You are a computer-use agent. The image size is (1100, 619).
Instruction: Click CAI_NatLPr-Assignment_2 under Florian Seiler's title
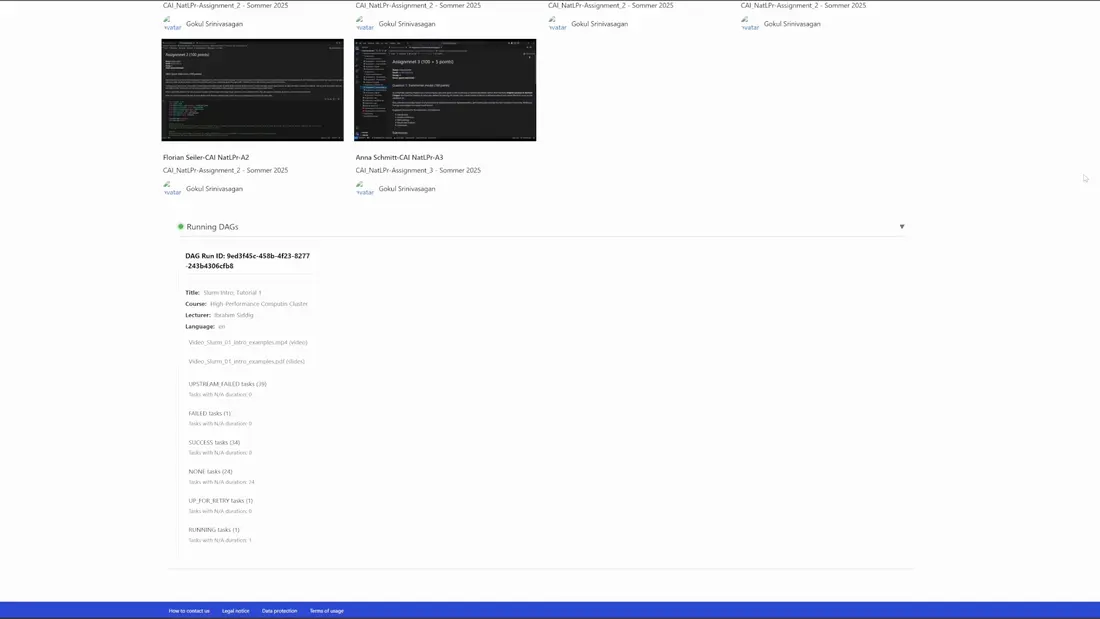pos(225,170)
